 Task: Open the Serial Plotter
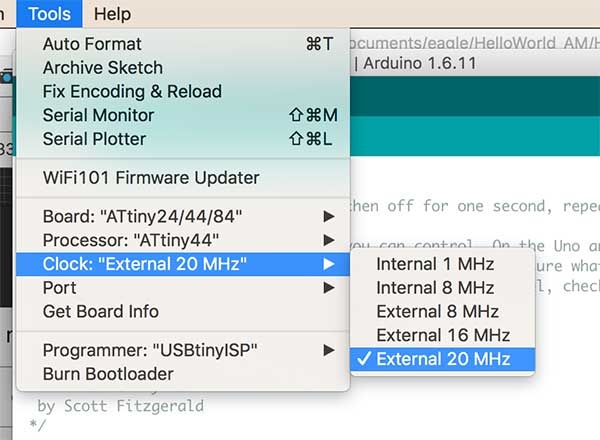[x=94, y=139]
